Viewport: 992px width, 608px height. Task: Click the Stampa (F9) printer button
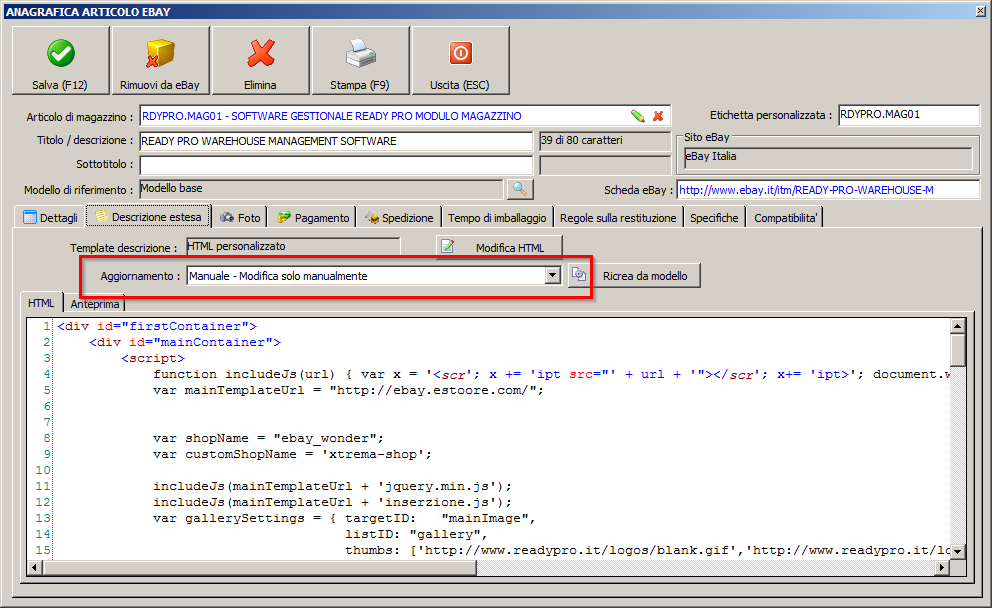[361, 61]
